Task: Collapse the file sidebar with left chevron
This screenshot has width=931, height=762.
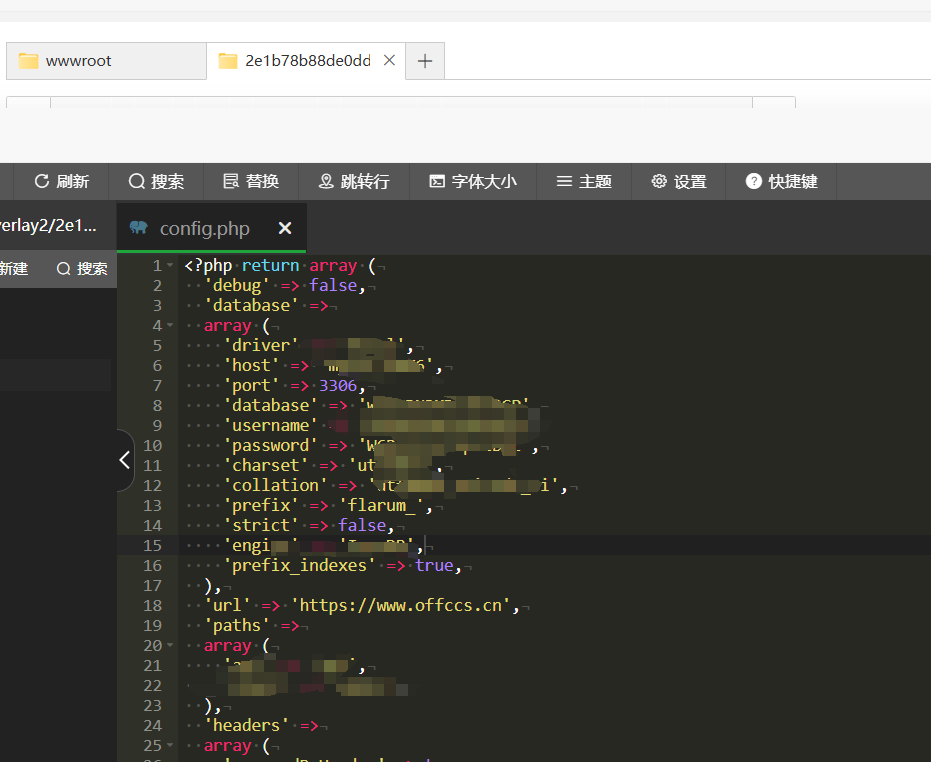Action: pos(125,460)
